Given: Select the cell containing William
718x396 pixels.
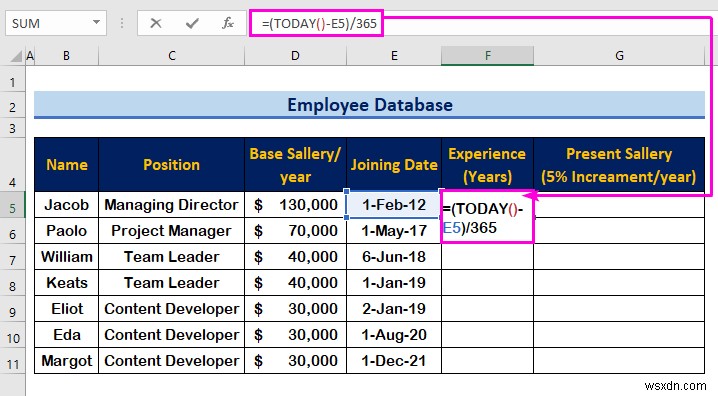Looking at the screenshot, I should pyautogui.click(x=66, y=257).
